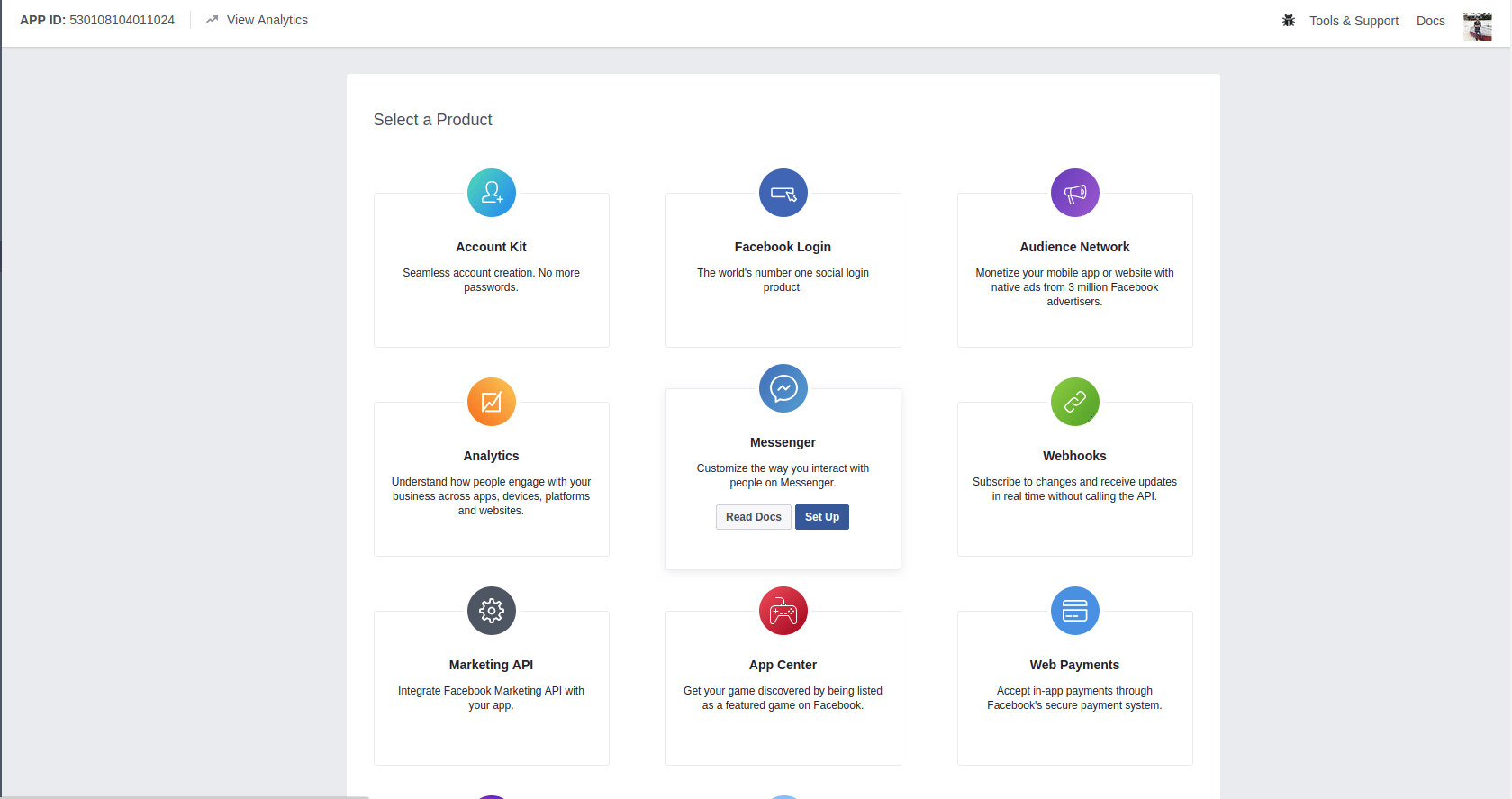Select the Analytics product title
This screenshot has height=799, width=1512.
coord(491,456)
